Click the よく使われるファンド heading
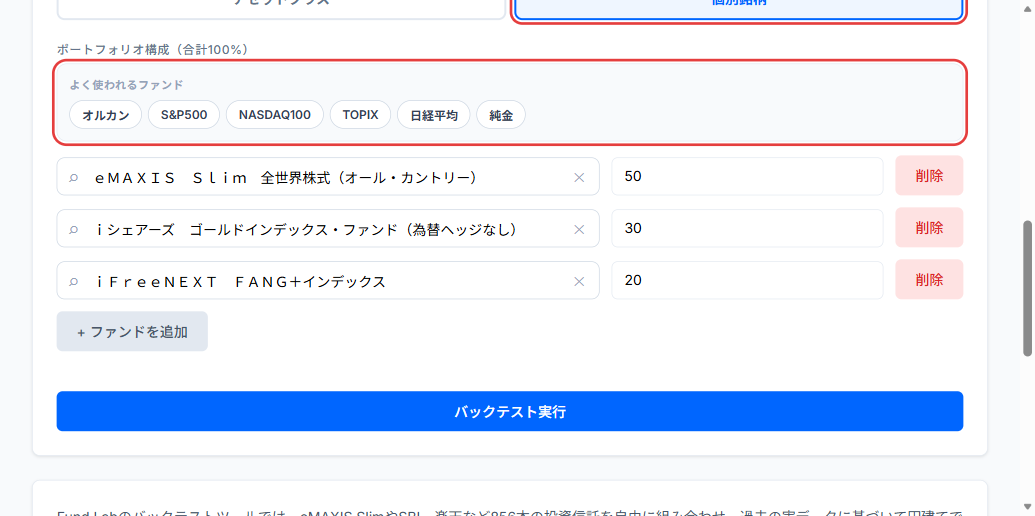 (x=126, y=84)
